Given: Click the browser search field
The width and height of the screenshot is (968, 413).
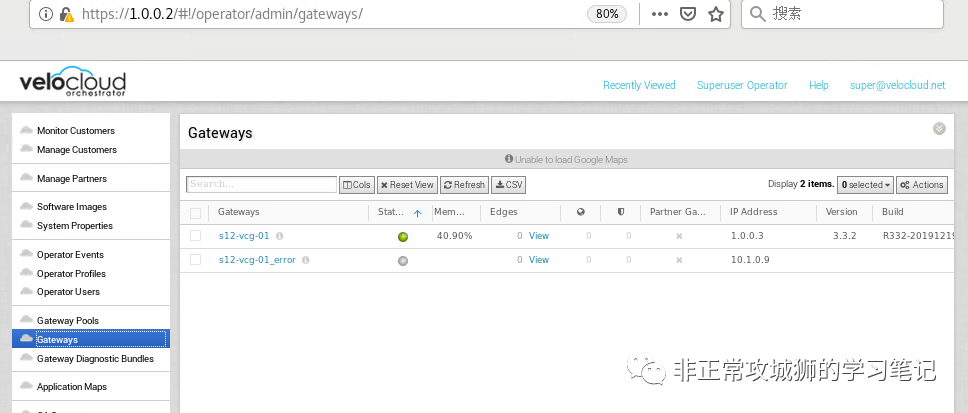Looking at the screenshot, I should point(842,14).
